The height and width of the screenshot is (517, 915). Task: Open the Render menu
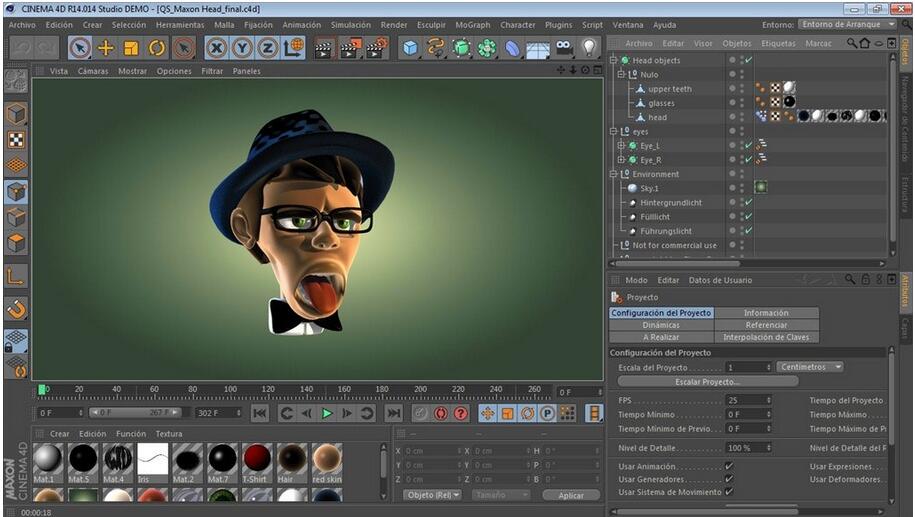394,25
